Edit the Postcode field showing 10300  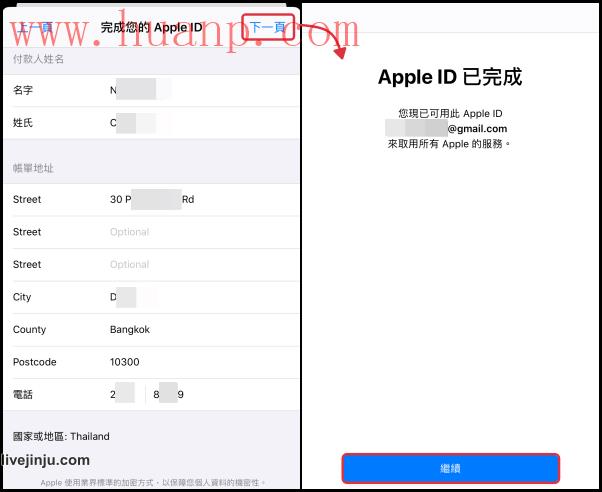pos(151,362)
